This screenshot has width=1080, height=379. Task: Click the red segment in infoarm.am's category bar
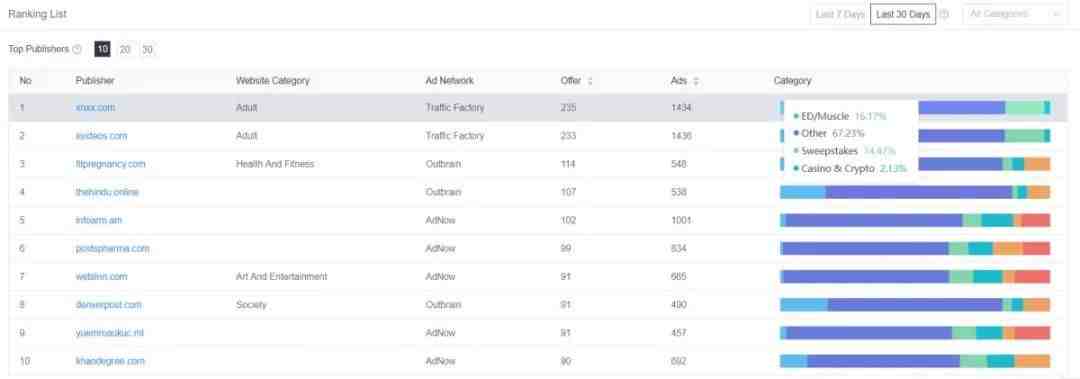[x=1035, y=221]
